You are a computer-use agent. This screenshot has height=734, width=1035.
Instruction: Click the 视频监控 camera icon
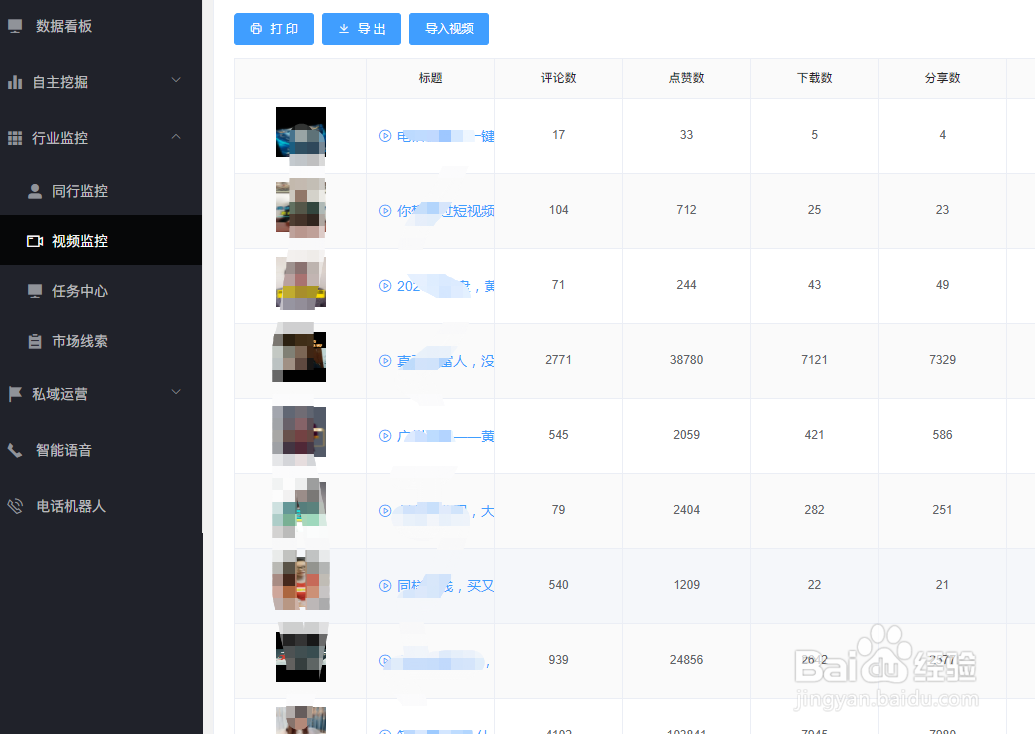pos(35,241)
